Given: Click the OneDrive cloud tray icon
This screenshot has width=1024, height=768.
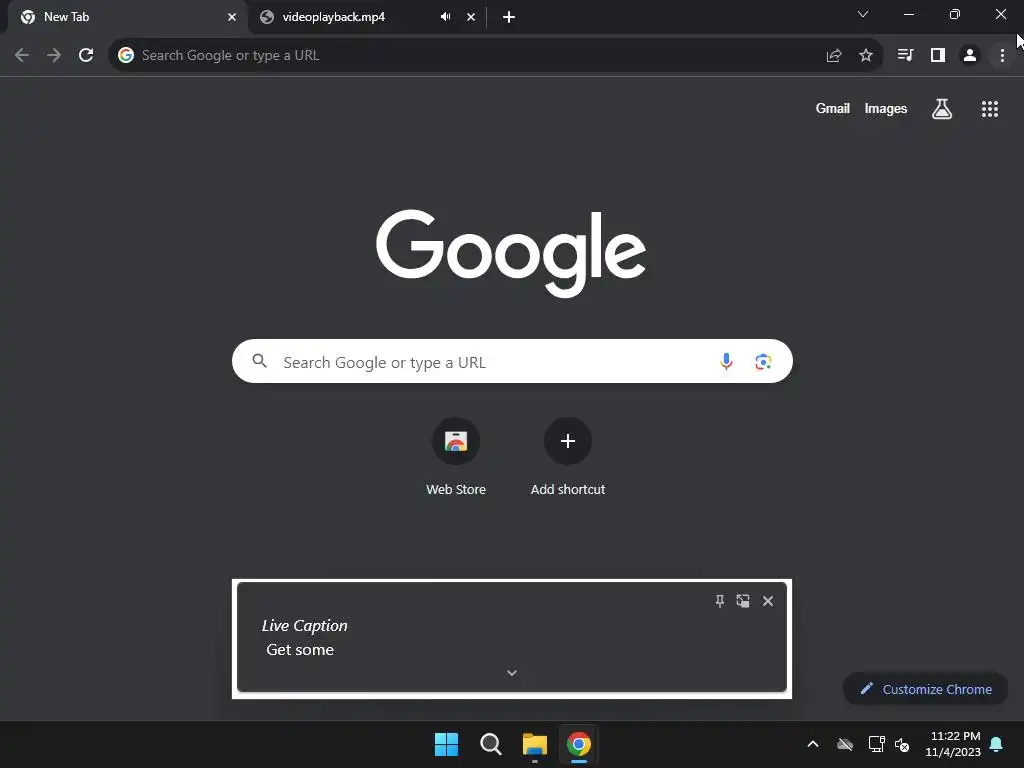Looking at the screenshot, I should [x=844, y=744].
